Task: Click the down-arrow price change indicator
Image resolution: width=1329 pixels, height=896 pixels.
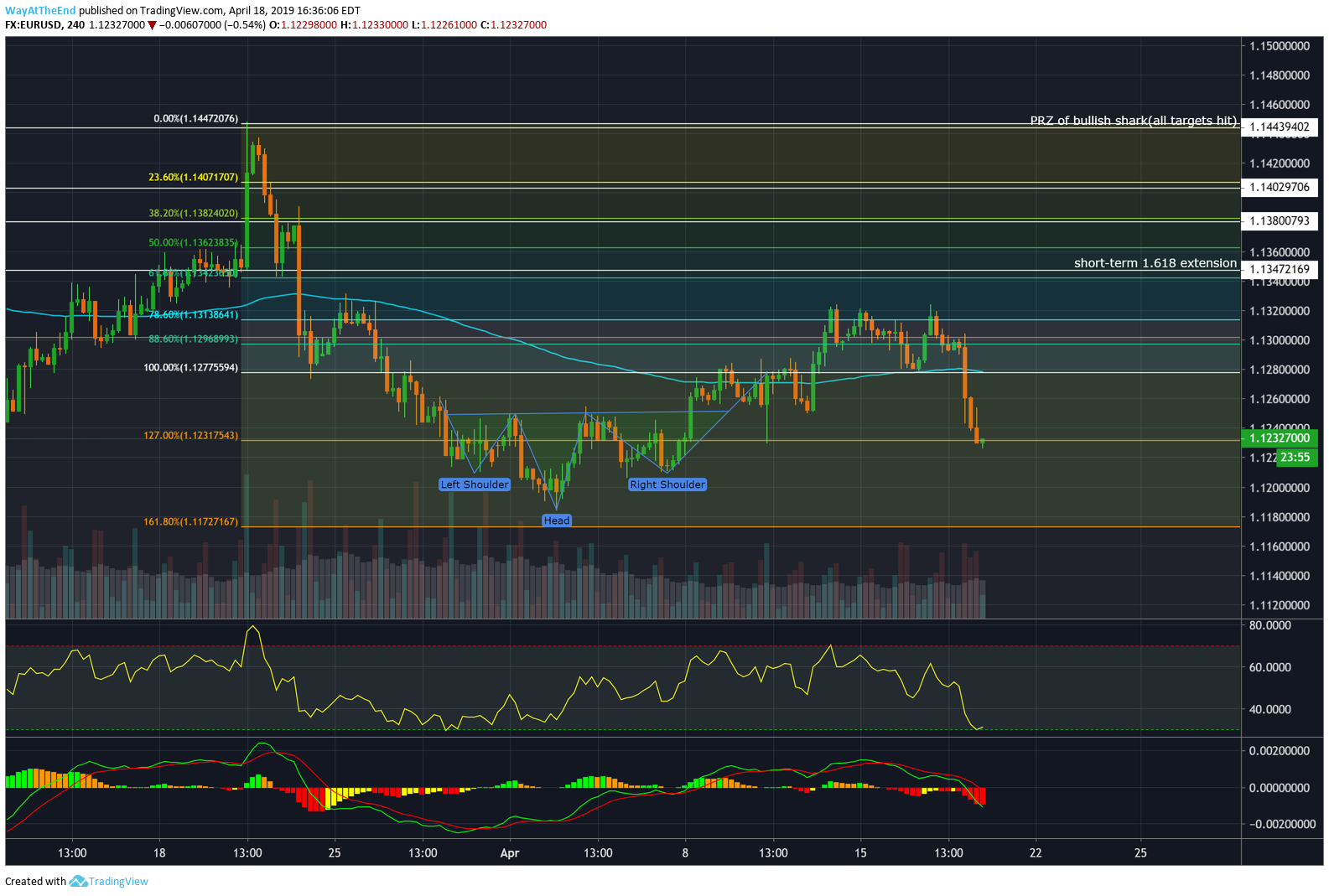Action: point(152,25)
